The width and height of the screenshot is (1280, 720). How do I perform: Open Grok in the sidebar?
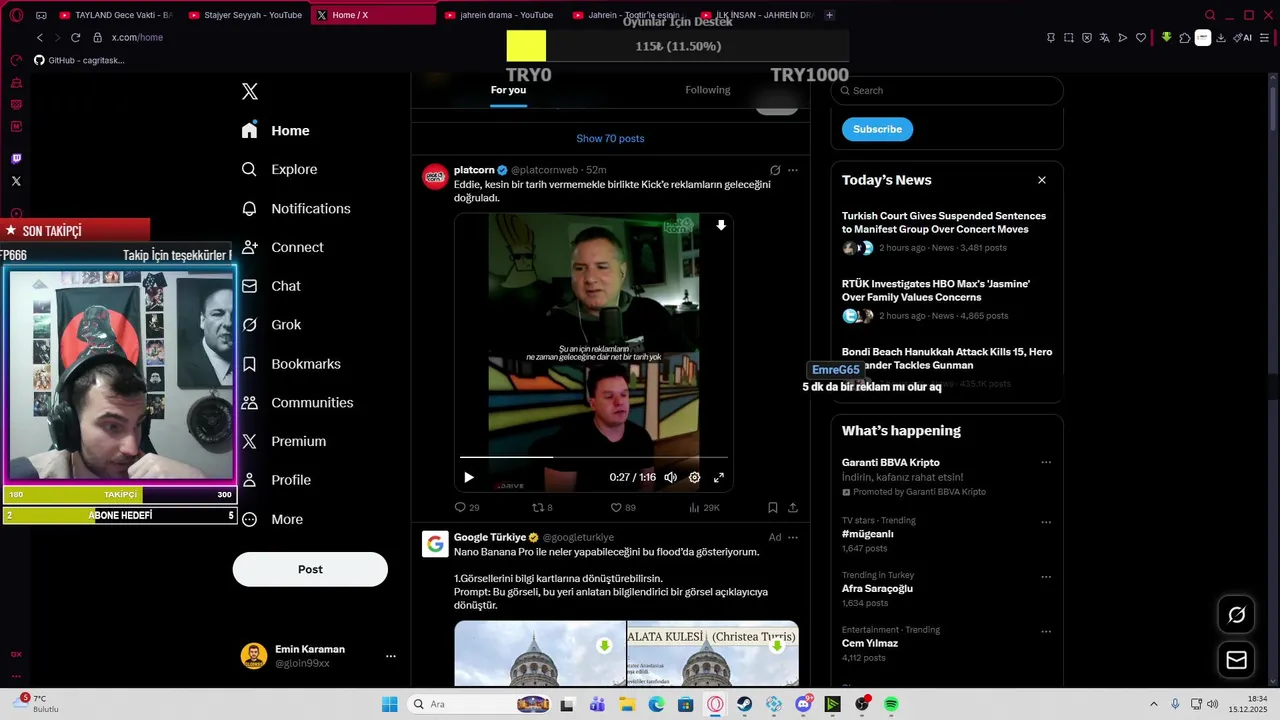tap(271, 325)
